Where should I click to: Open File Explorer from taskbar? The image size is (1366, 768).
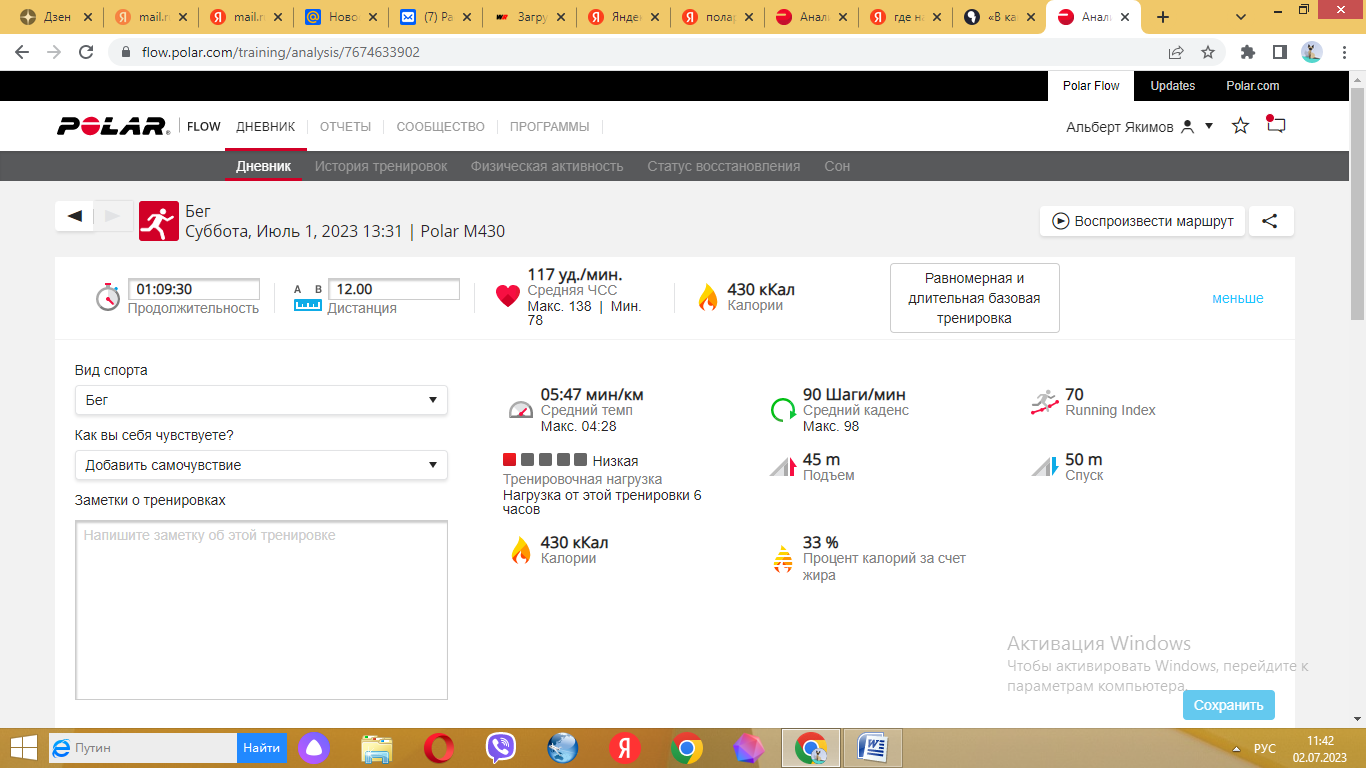tap(377, 747)
